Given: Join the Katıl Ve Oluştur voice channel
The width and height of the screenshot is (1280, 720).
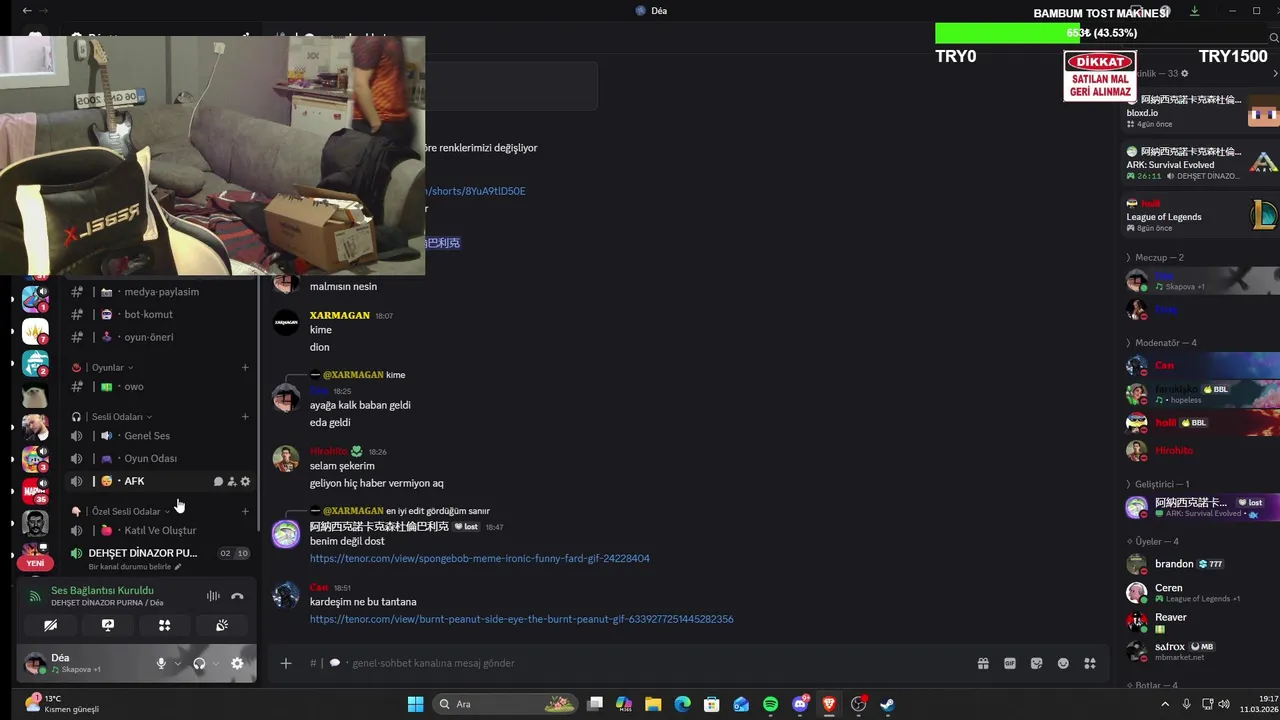Looking at the screenshot, I should coord(160,530).
